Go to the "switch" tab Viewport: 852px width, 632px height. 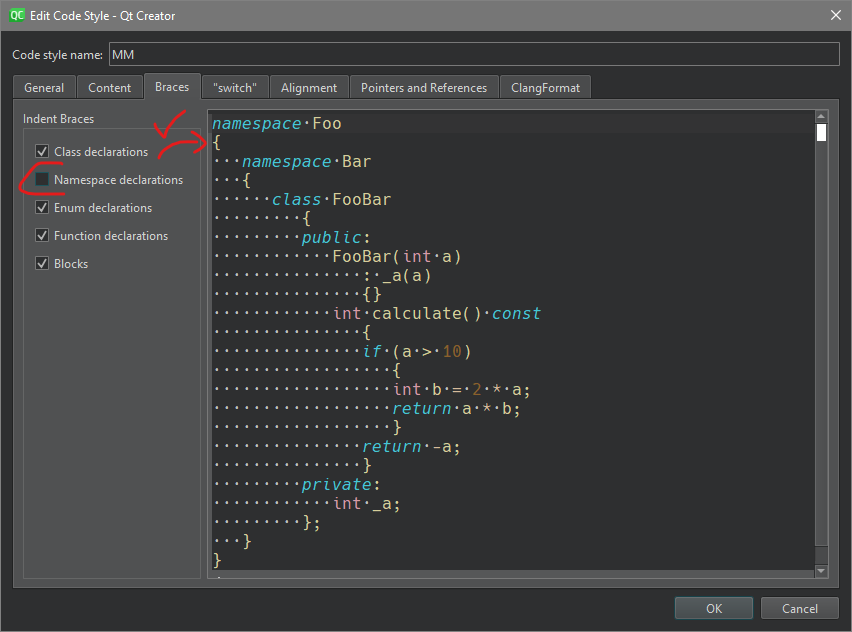[235, 87]
